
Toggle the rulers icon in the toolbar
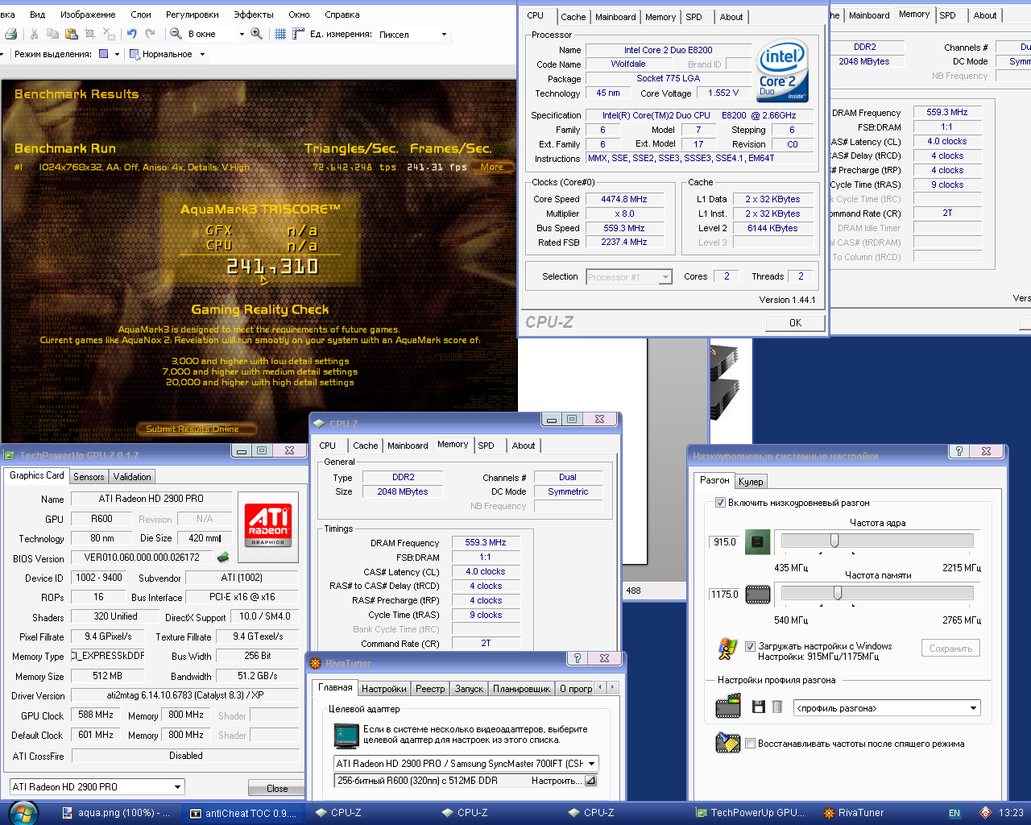coord(299,34)
